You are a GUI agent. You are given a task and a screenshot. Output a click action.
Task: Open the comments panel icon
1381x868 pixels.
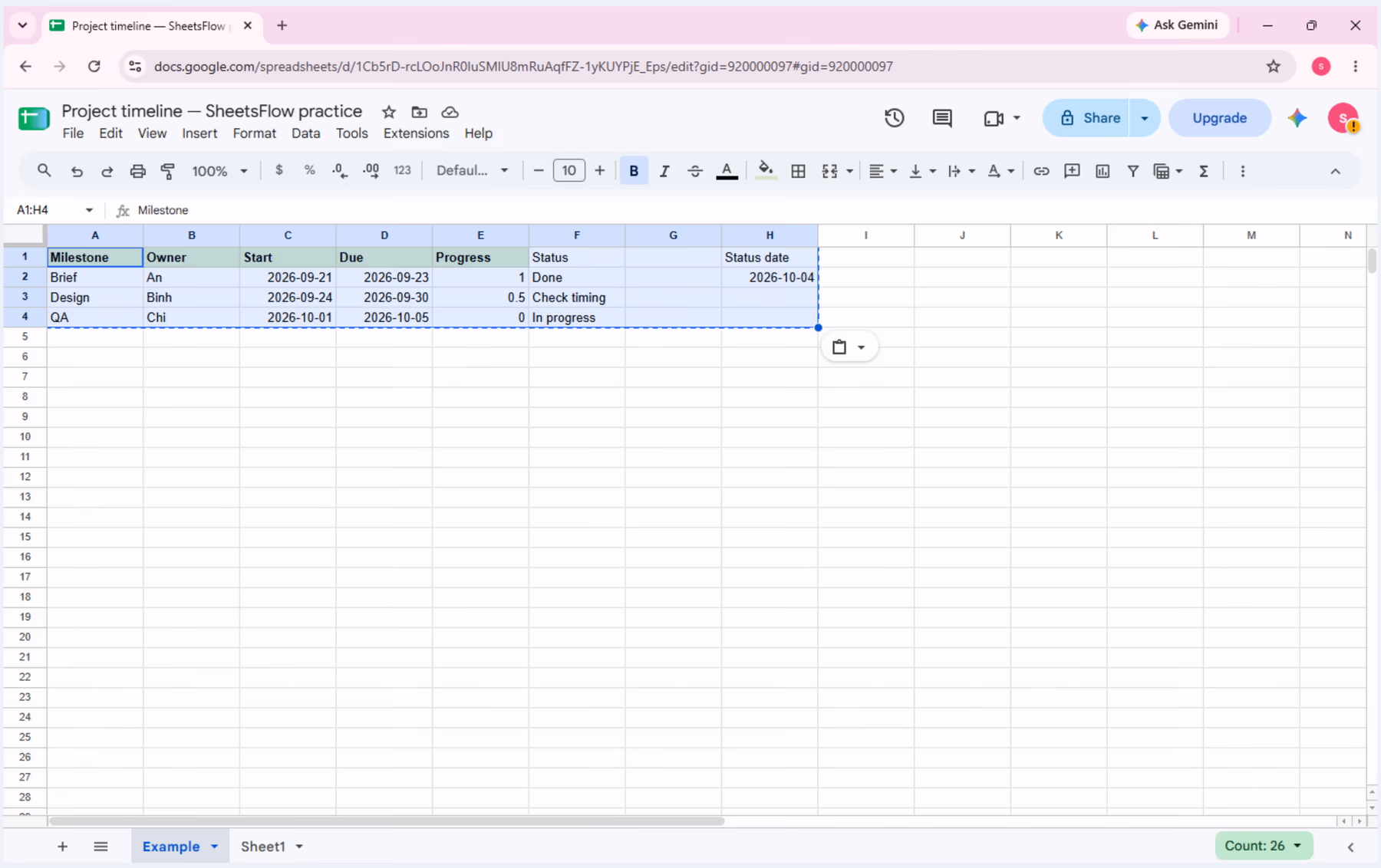(942, 118)
